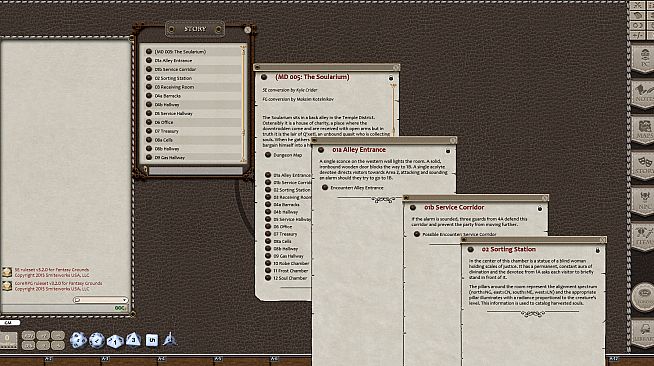
Task: Toggle lock on 01a Alley Entrance window
Action: (448, 151)
